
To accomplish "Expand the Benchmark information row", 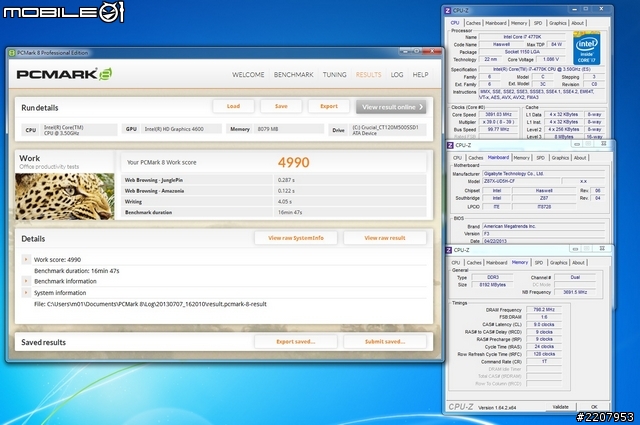I will pyautogui.click(x=26, y=281).
